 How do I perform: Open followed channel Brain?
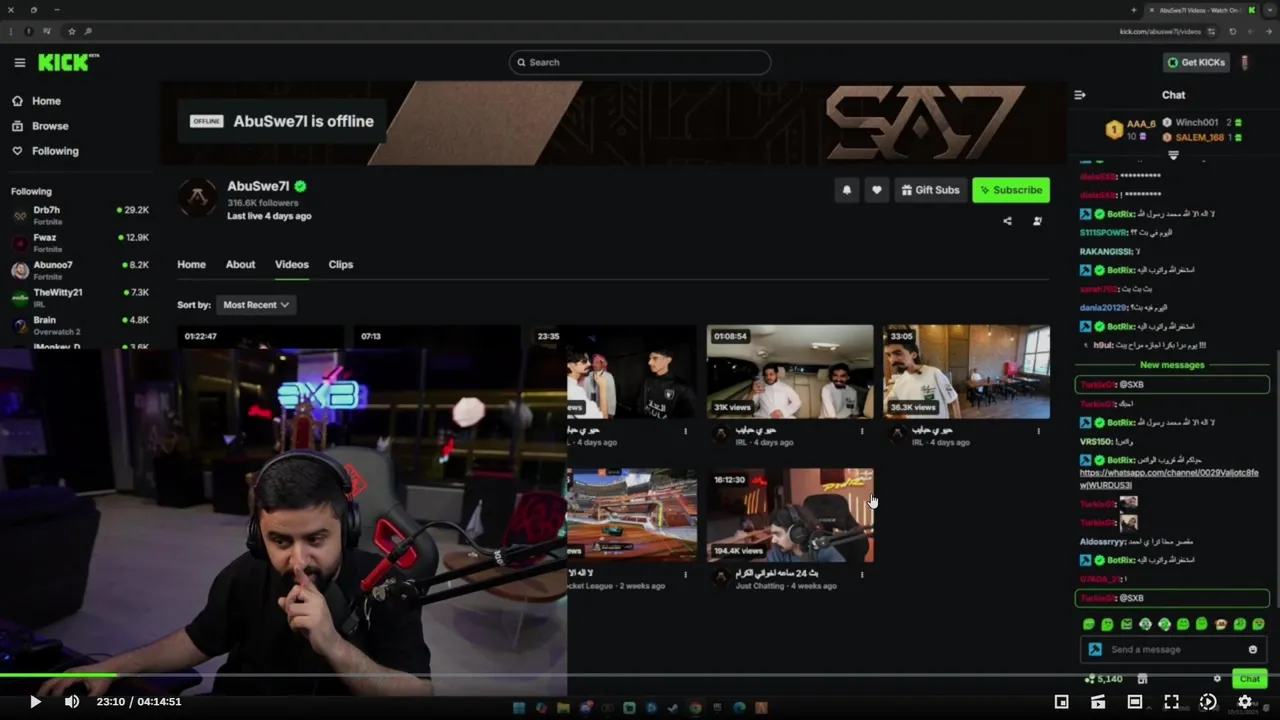[80, 325]
